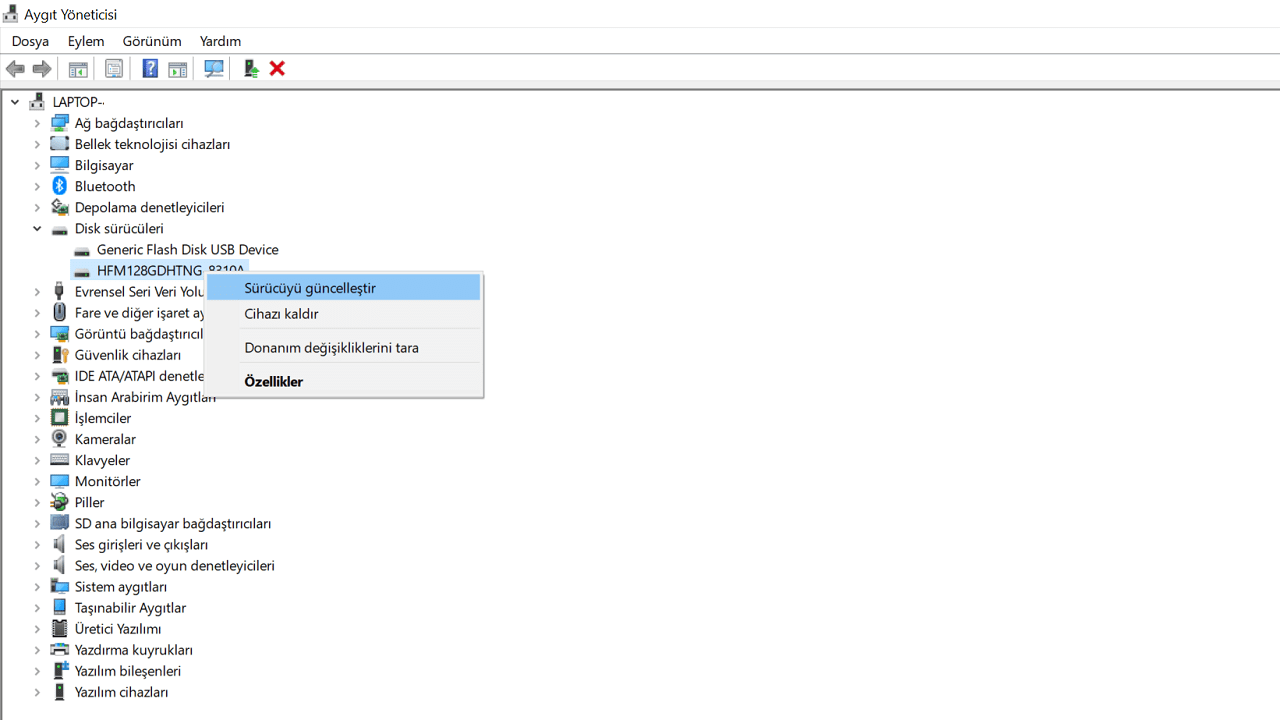
Task: Click the Bluetooth icon in device tree
Action: (59, 186)
